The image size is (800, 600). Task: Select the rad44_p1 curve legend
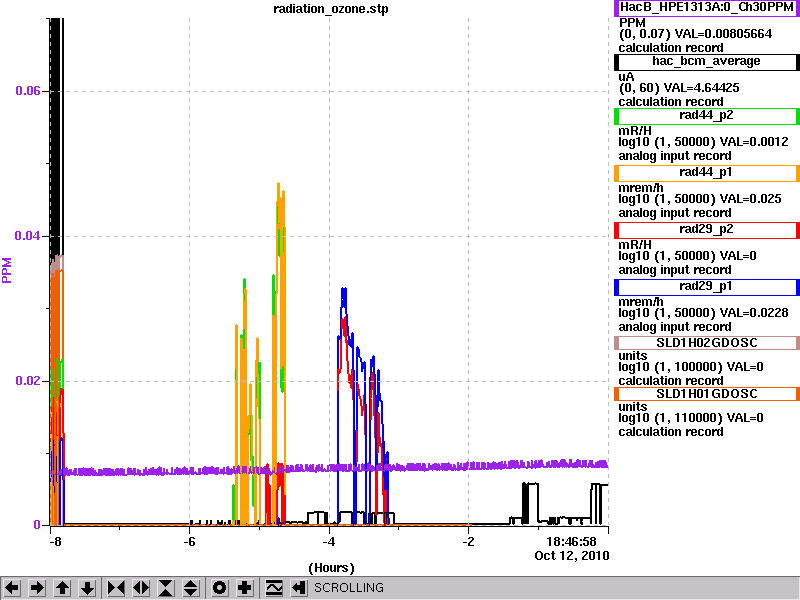point(707,173)
